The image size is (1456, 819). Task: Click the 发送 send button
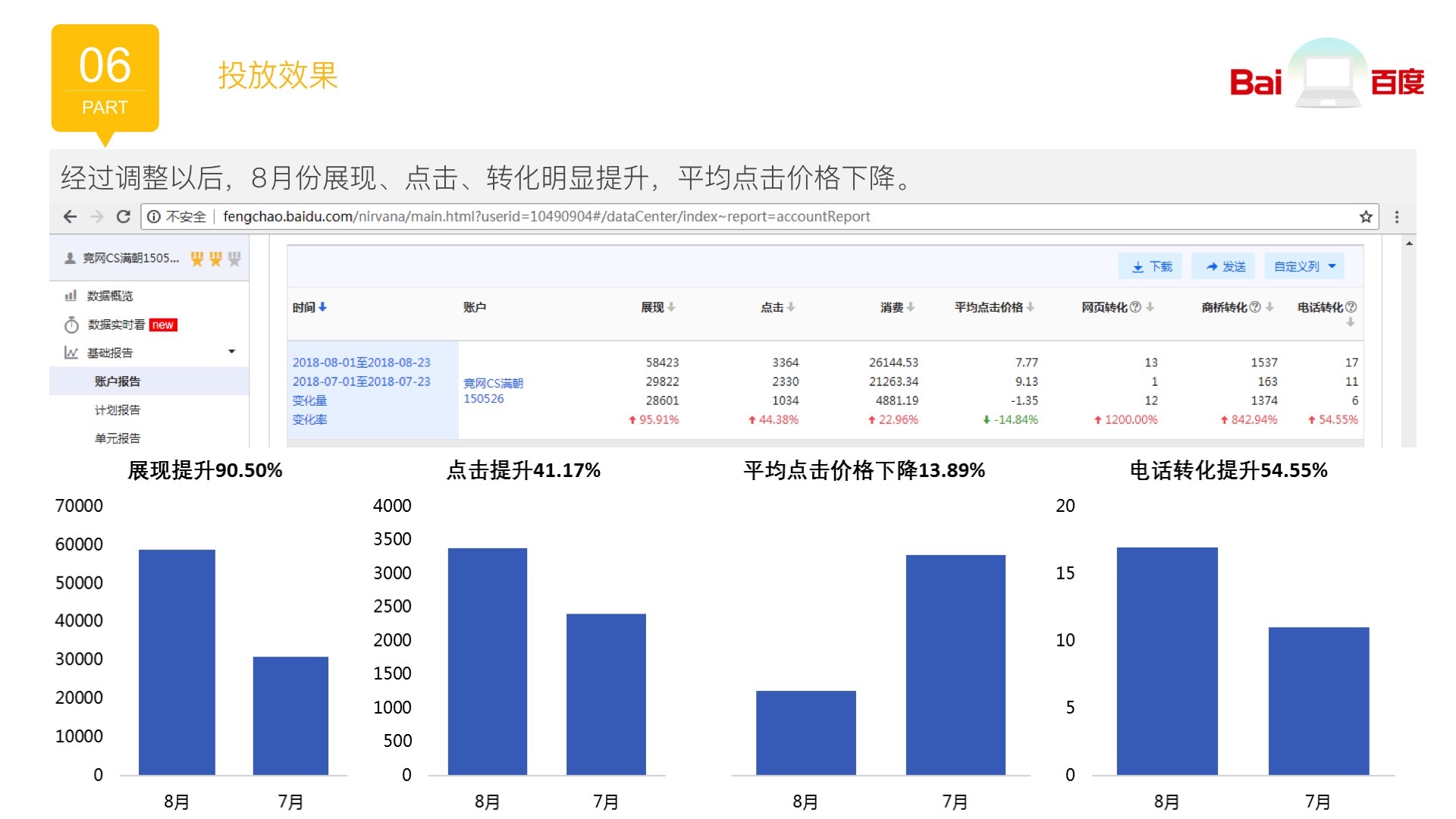(x=1224, y=266)
